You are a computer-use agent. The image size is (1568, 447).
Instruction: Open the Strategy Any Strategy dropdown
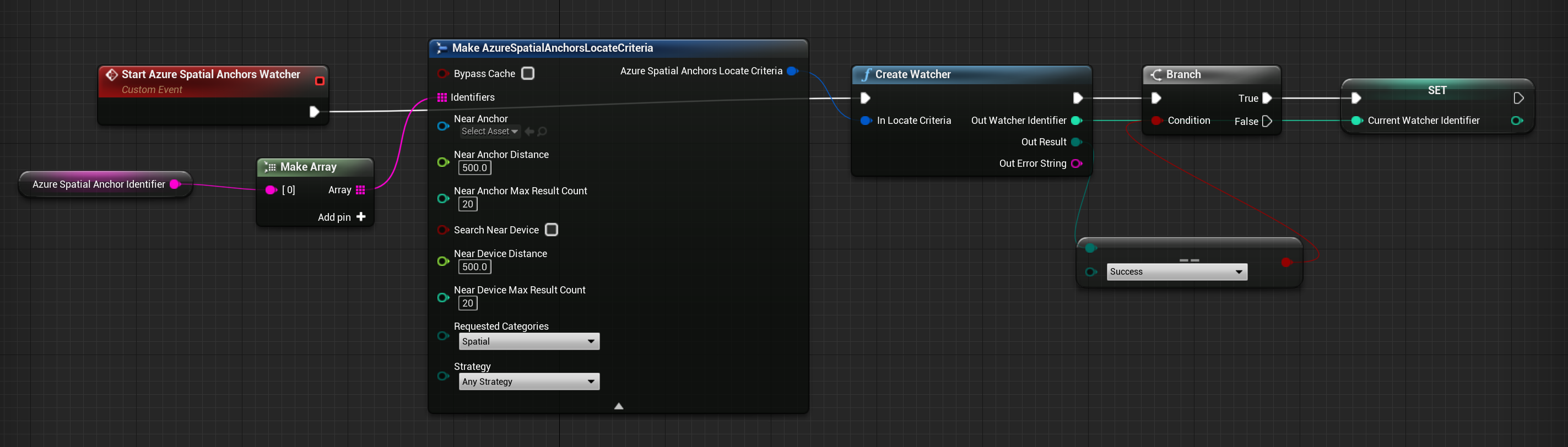[529, 382]
